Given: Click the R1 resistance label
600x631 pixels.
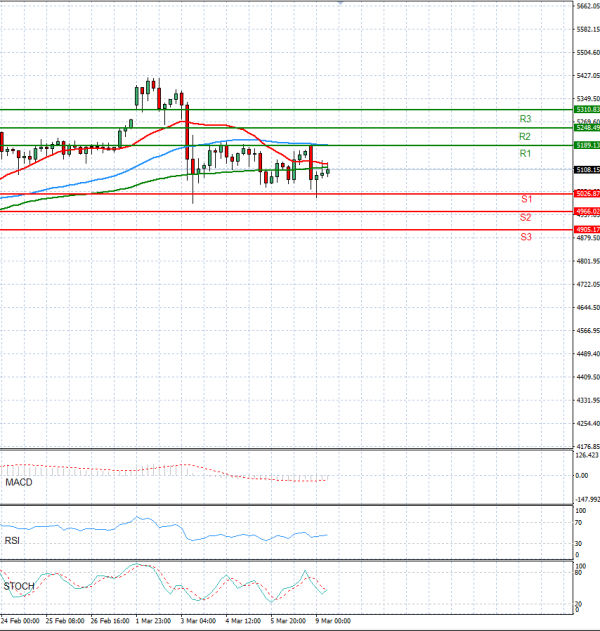Looking at the screenshot, I should [x=525, y=154].
